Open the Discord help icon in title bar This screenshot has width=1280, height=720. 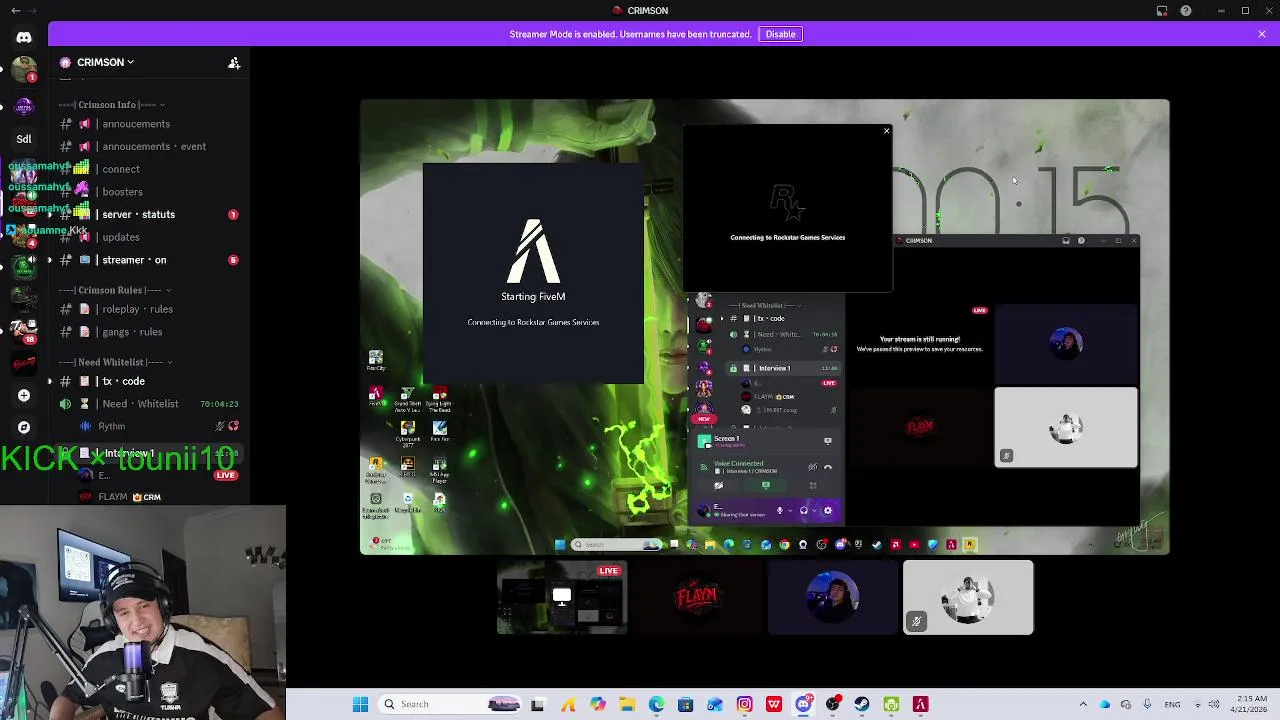coord(1186,11)
